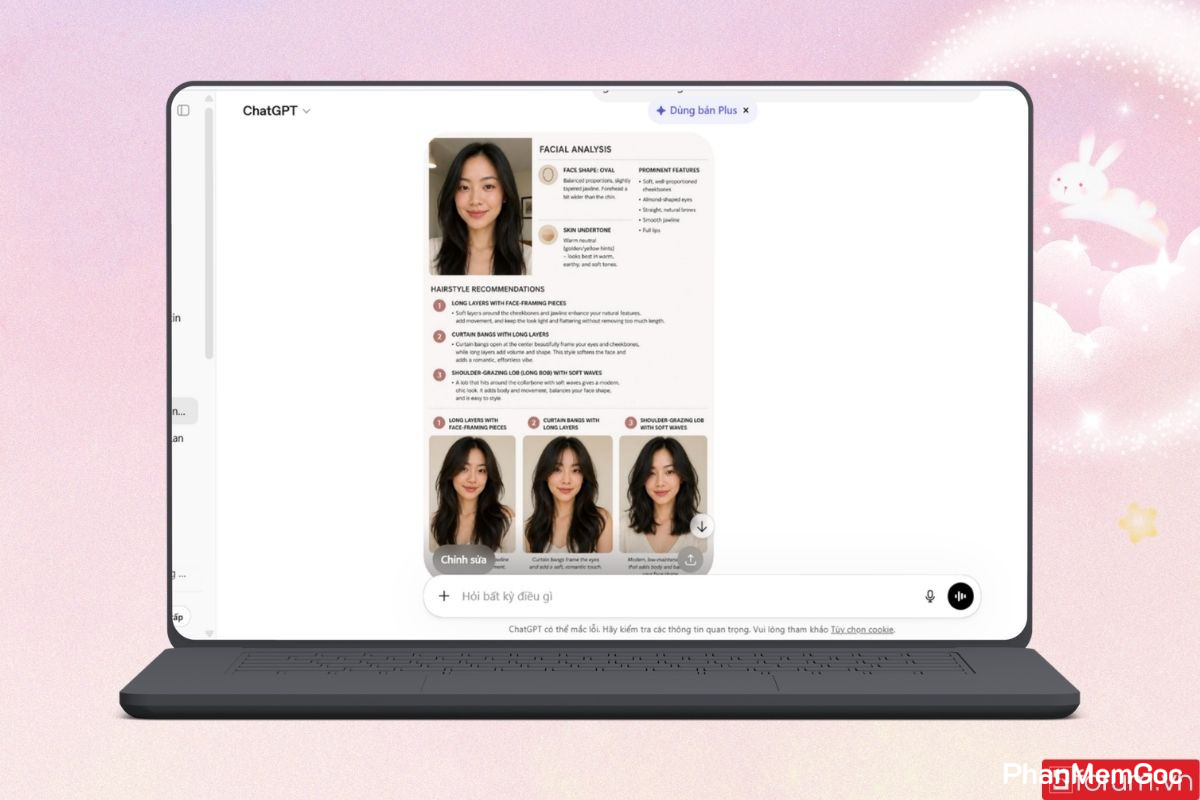The height and width of the screenshot is (800, 1200).
Task: Click the 'Dùng bản Plus' upgrade button
Action: 696,111
